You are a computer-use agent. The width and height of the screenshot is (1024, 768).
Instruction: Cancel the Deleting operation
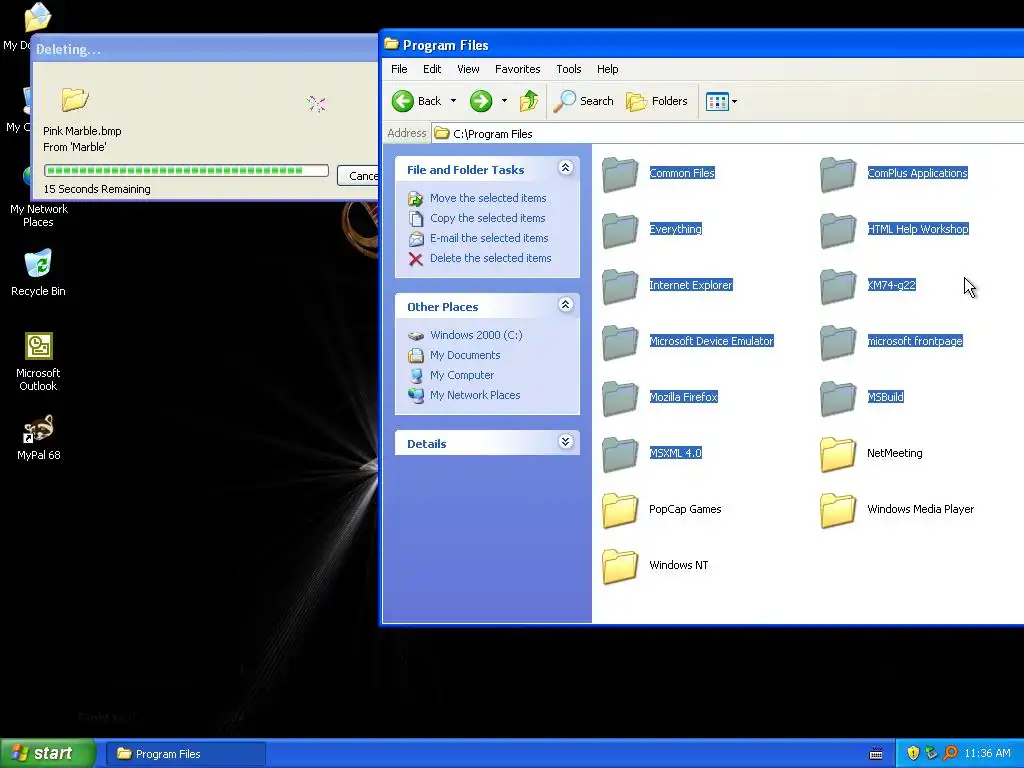pyautogui.click(x=358, y=176)
